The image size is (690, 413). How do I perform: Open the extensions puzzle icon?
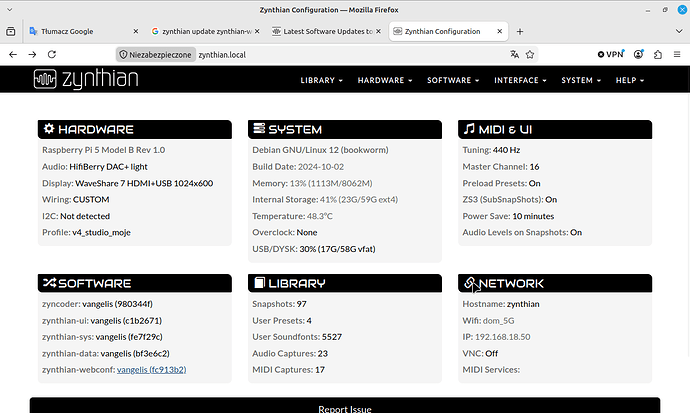(658, 55)
